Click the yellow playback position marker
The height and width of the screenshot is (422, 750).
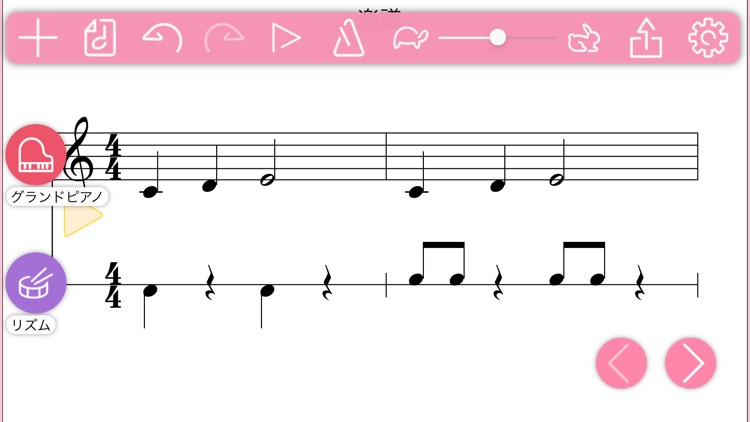pyautogui.click(x=81, y=219)
